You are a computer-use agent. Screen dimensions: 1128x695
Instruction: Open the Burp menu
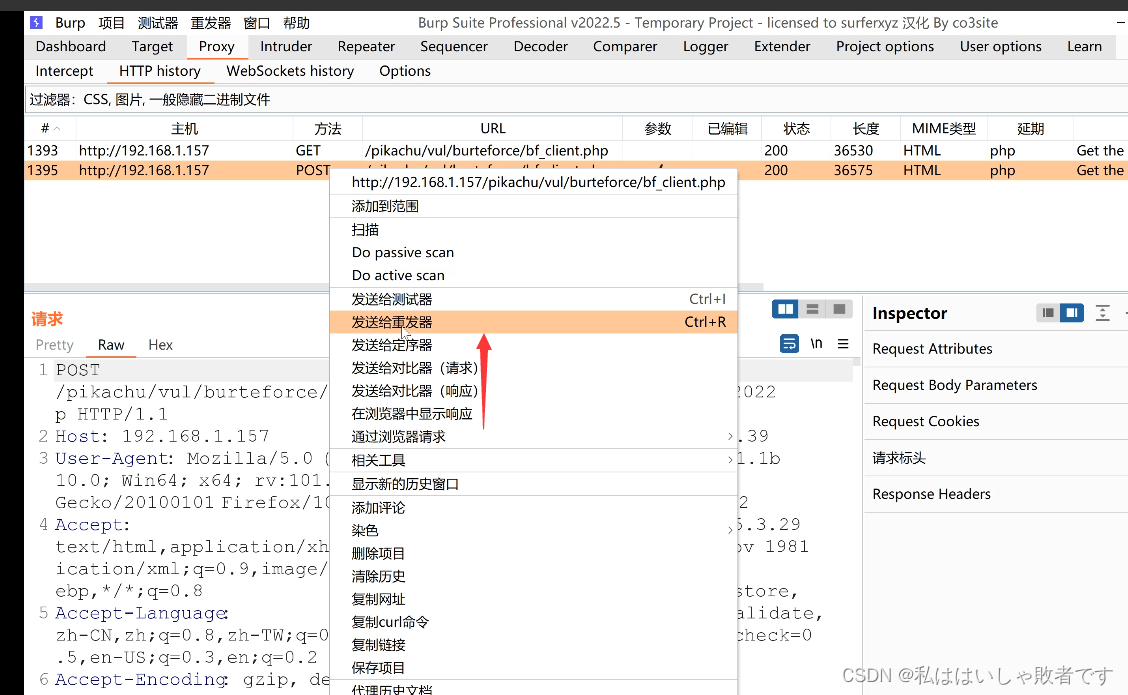coord(70,22)
